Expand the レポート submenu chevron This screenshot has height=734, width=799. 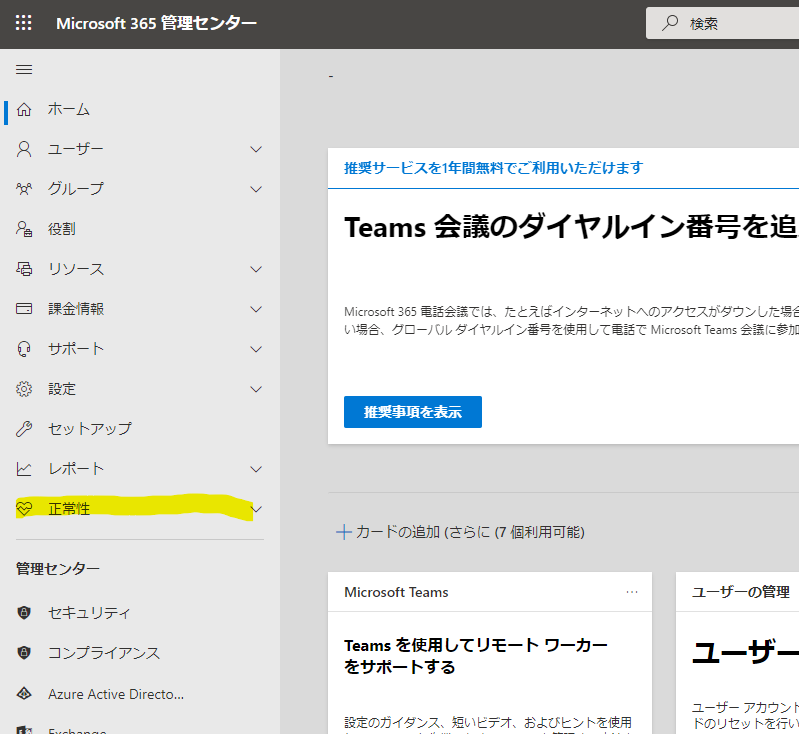tap(256, 469)
